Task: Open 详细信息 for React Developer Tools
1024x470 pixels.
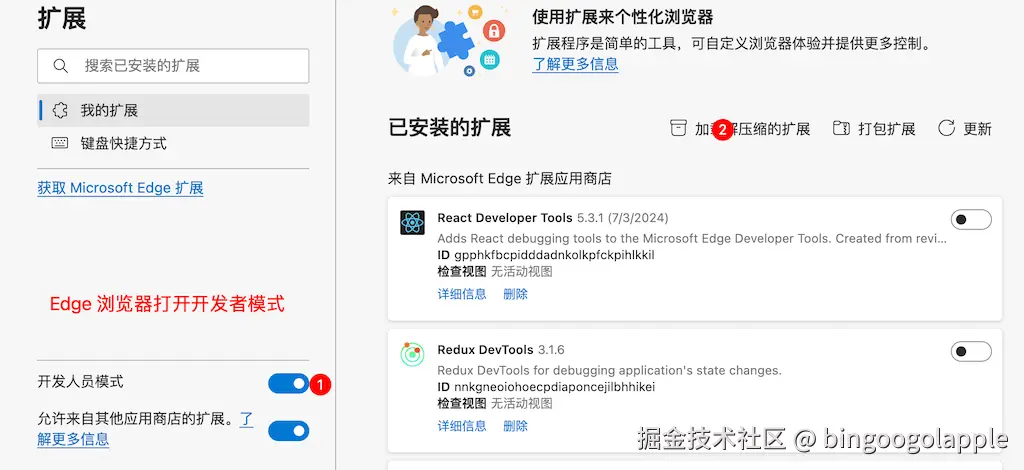Action: [462, 294]
